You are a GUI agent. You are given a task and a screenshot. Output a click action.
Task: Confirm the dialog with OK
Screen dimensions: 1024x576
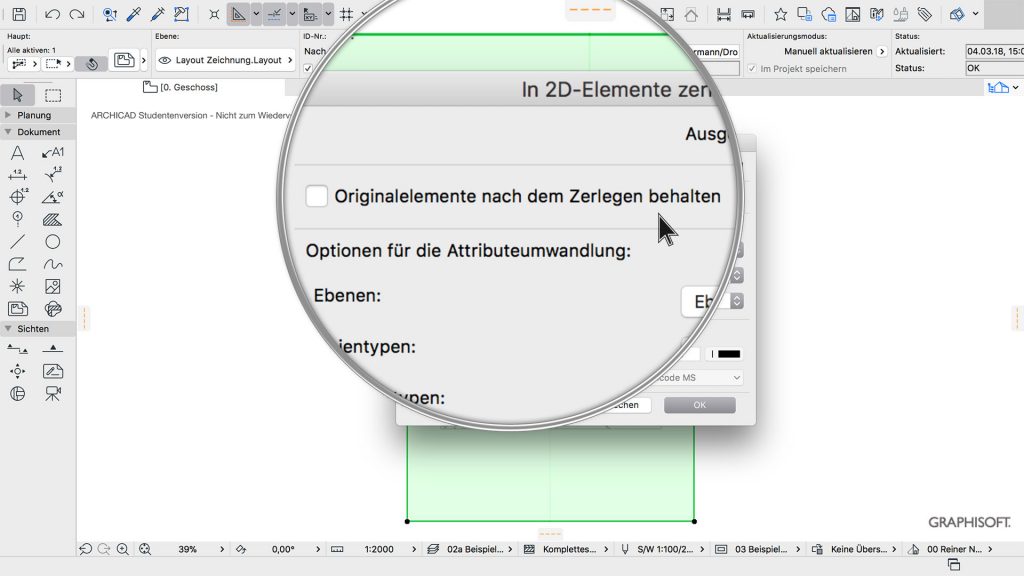(x=699, y=405)
